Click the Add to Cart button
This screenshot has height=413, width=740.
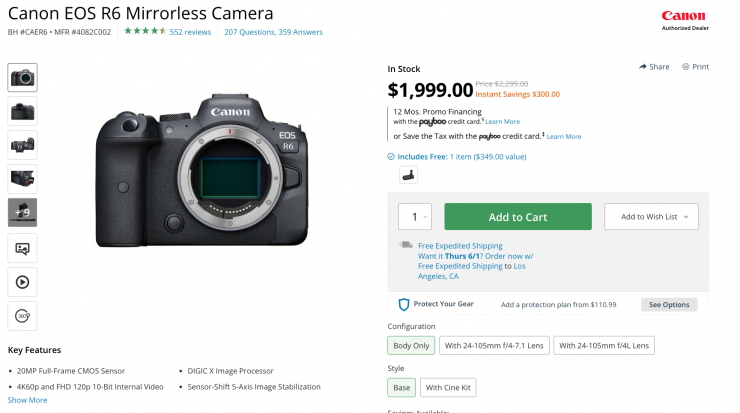pos(517,217)
